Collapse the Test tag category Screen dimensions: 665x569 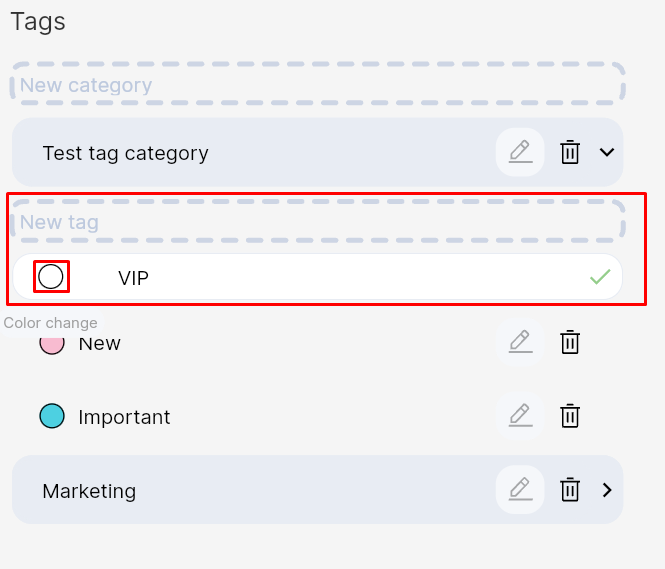pos(606,152)
